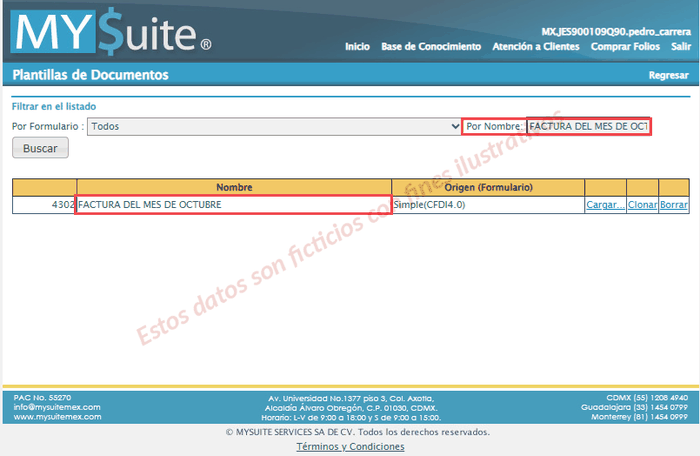Open Atención a Clientes
700x456 pixels.
coord(536,46)
